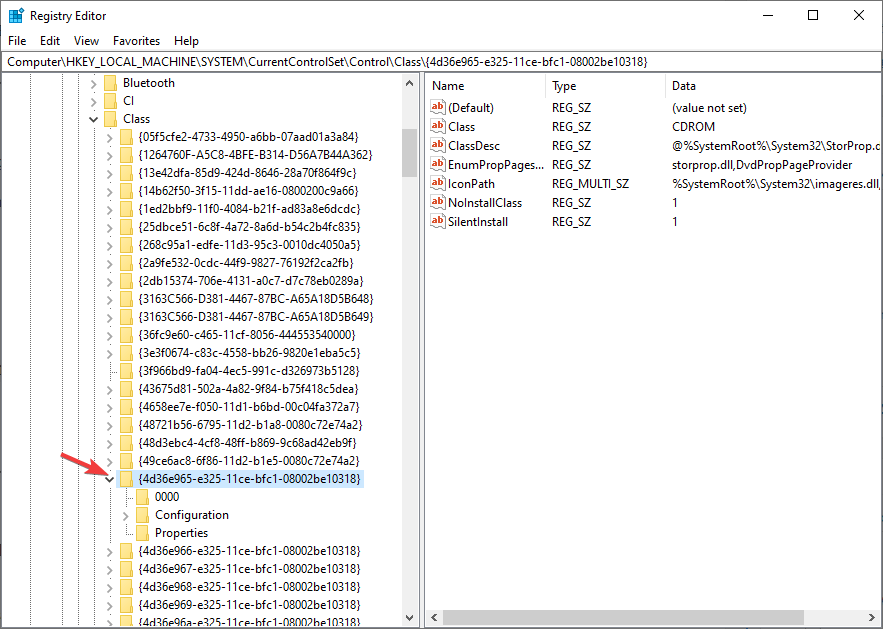Expand the Configuration subkey
Viewport: 883px width, 629px height.
[126, 515]
